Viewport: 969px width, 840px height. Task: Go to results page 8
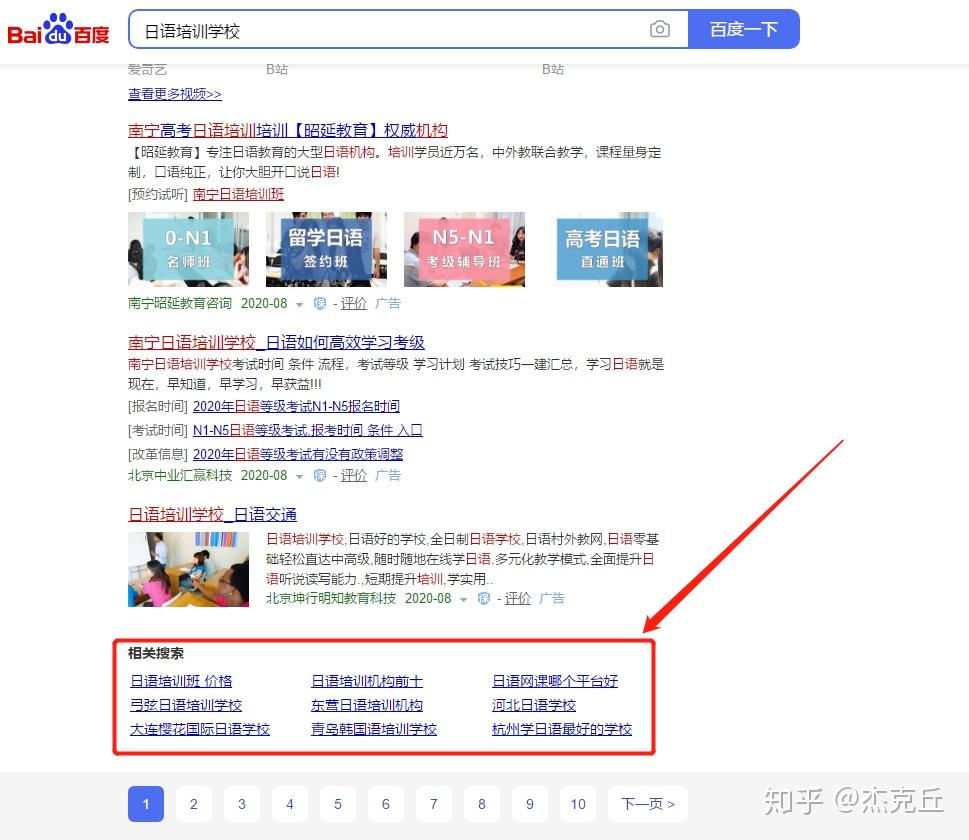tap(482, 804)
